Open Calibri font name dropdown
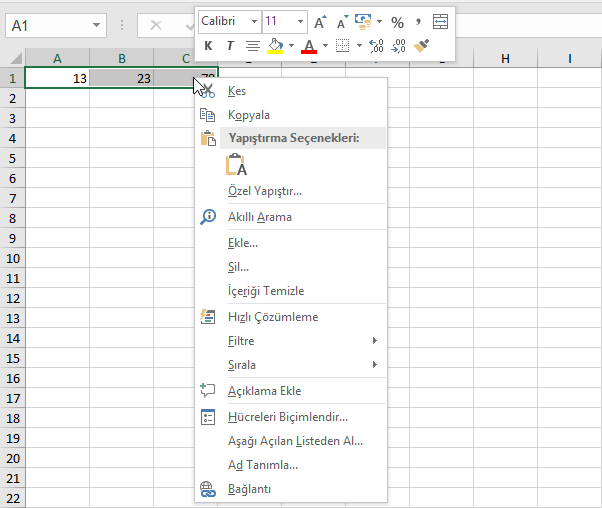Image resolution: width=602 pixels, height=508 pixels. (254, 22)
